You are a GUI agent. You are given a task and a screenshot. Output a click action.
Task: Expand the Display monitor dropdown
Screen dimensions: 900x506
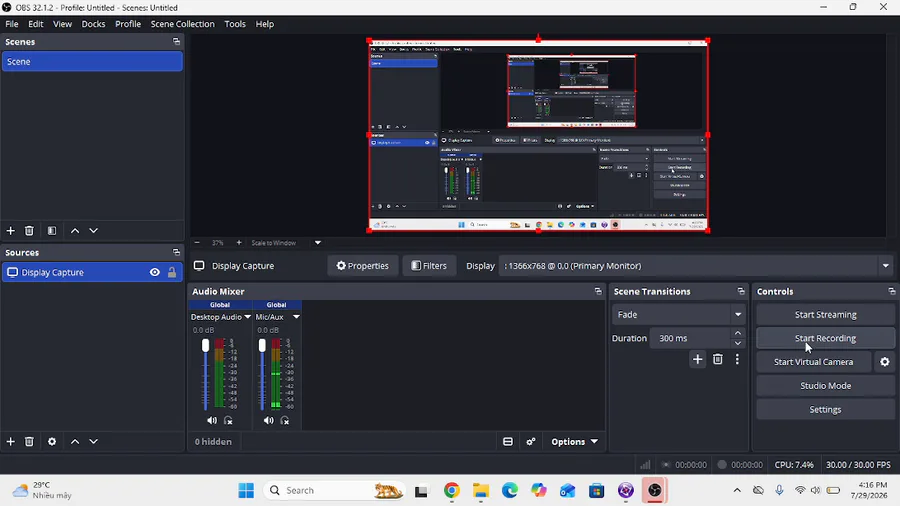pos(886,266)
